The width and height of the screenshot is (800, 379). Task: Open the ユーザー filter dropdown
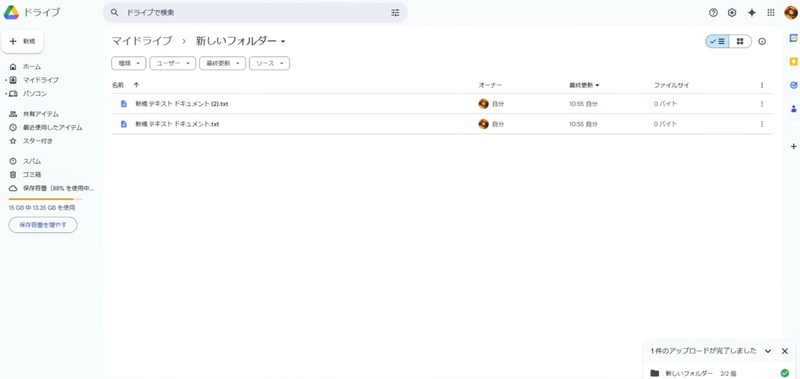172,63
